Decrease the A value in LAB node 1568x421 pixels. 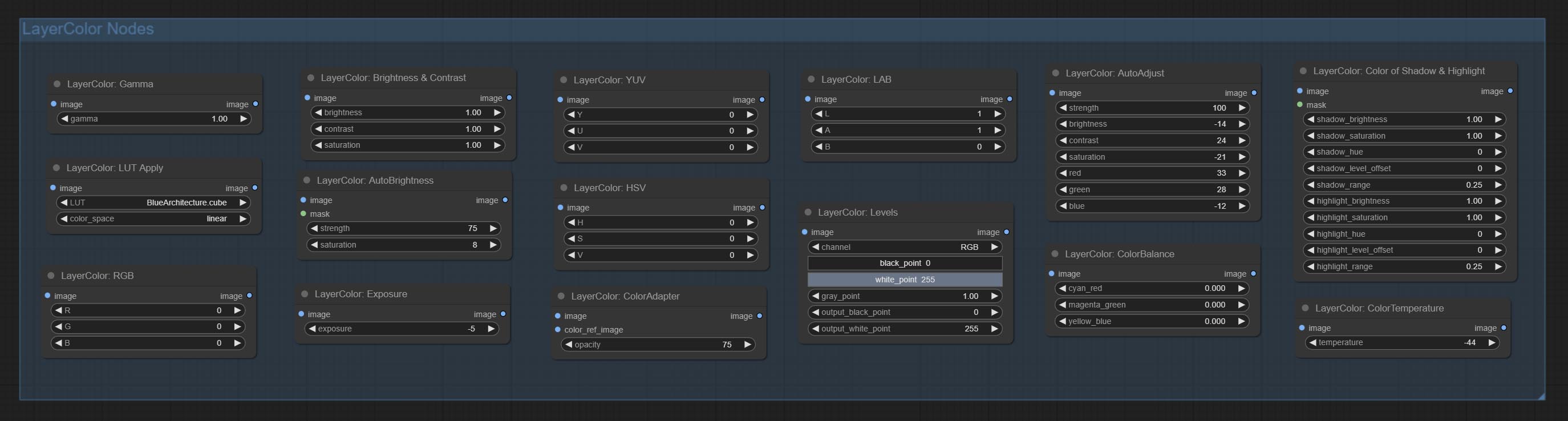pos(819,130)
